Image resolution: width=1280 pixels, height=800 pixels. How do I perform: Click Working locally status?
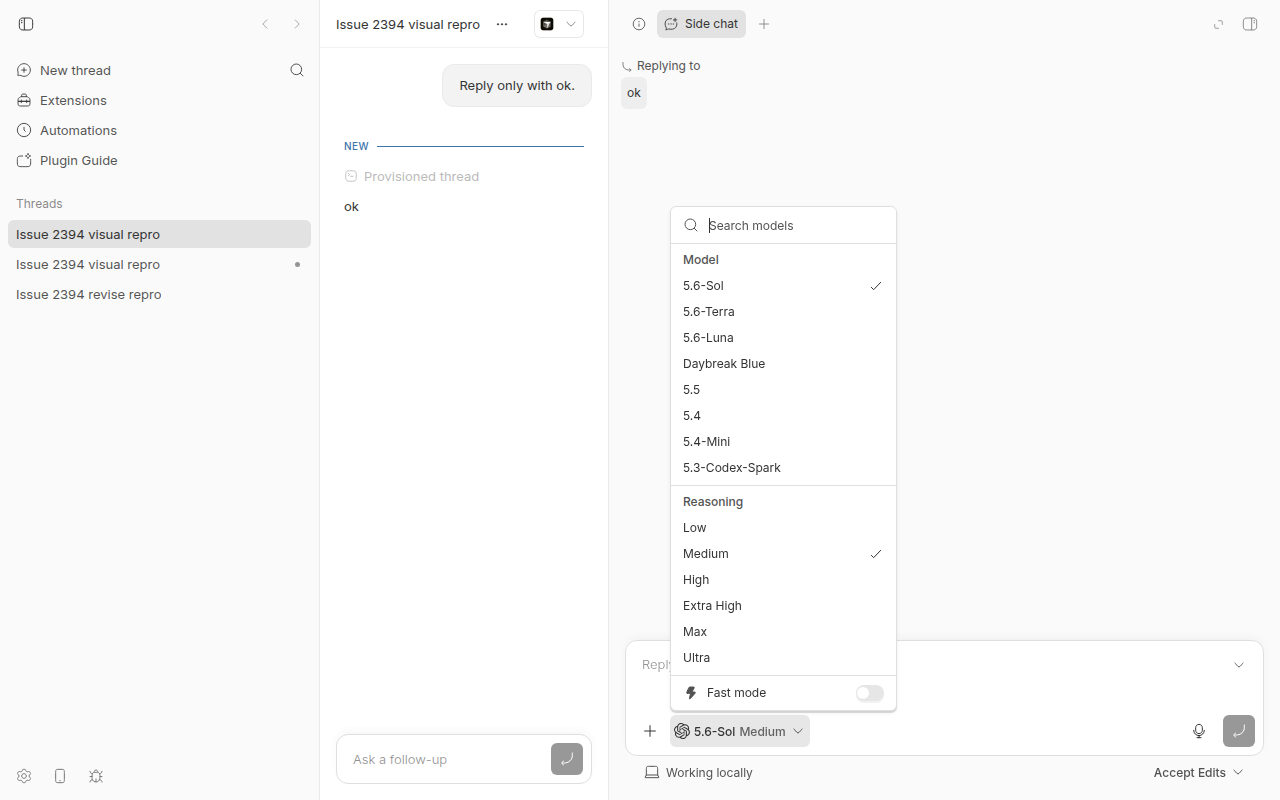coord(698,772)
